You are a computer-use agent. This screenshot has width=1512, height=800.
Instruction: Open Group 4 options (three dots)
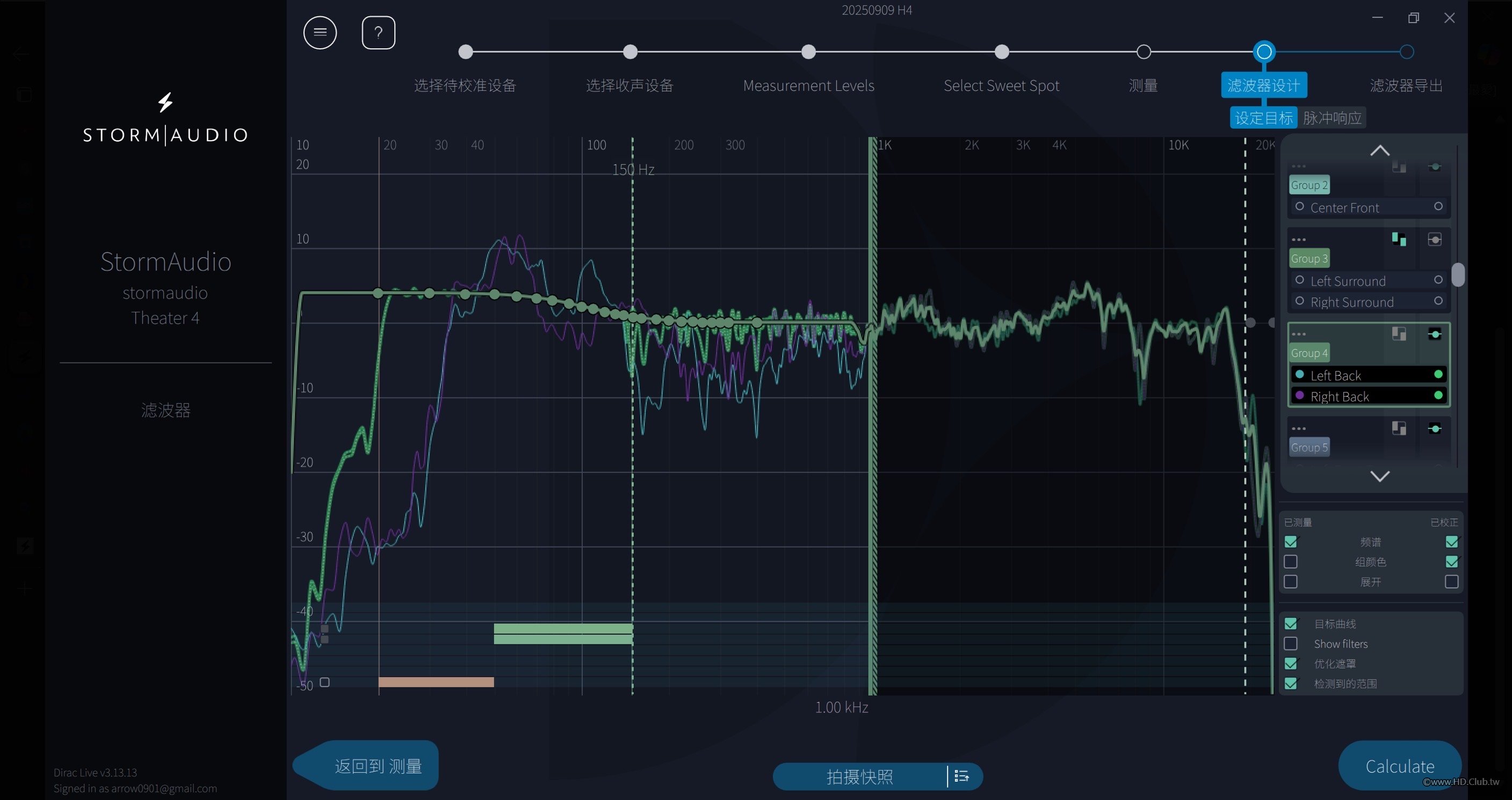1298,334
